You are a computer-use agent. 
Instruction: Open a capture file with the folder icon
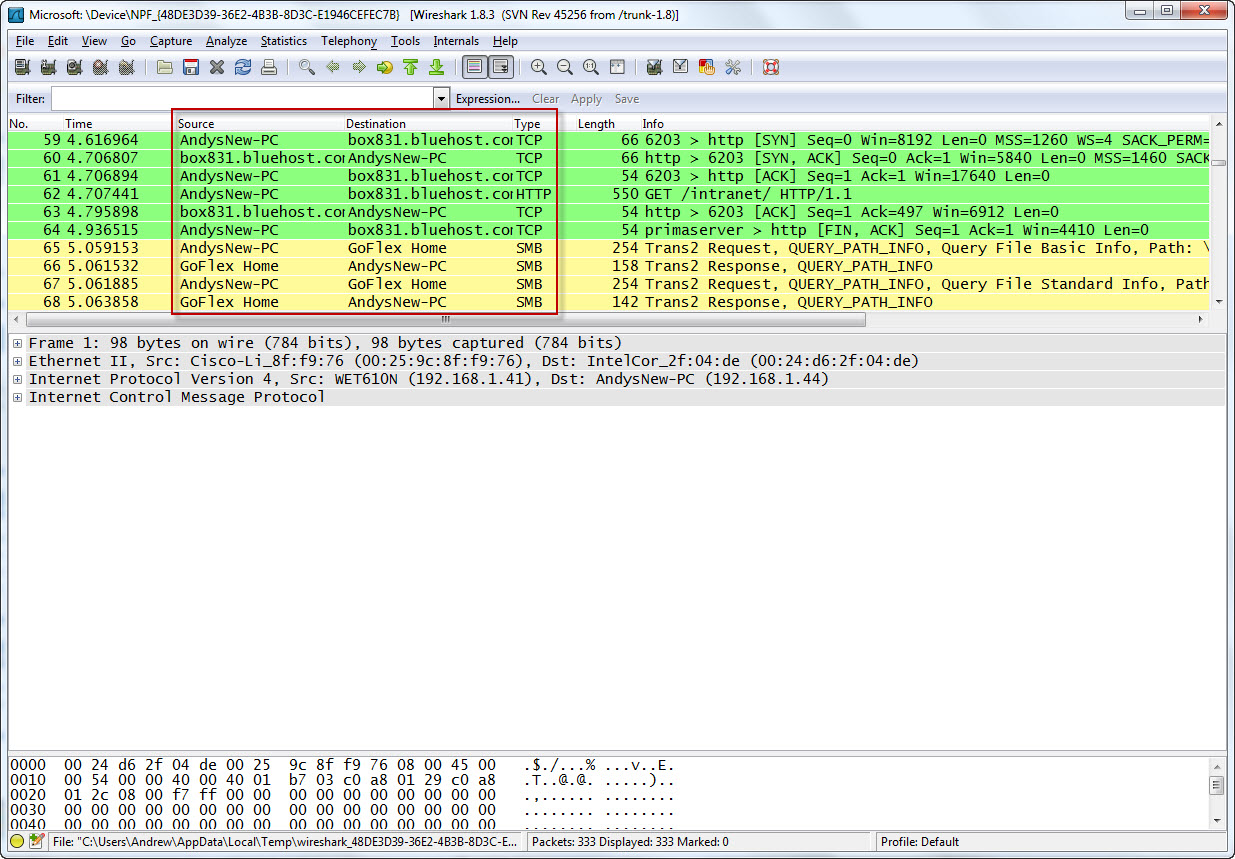(x=165, y=68)
